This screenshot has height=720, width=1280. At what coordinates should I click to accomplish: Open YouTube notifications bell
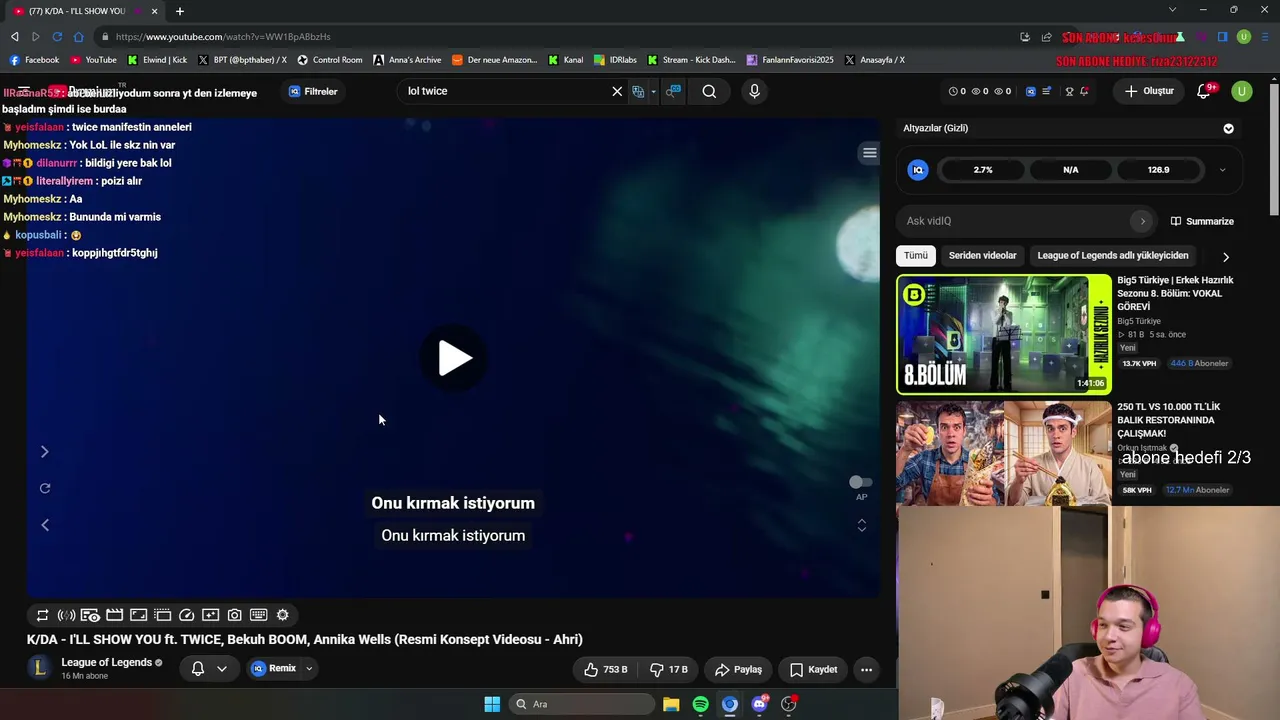[x=1204, y=91]
